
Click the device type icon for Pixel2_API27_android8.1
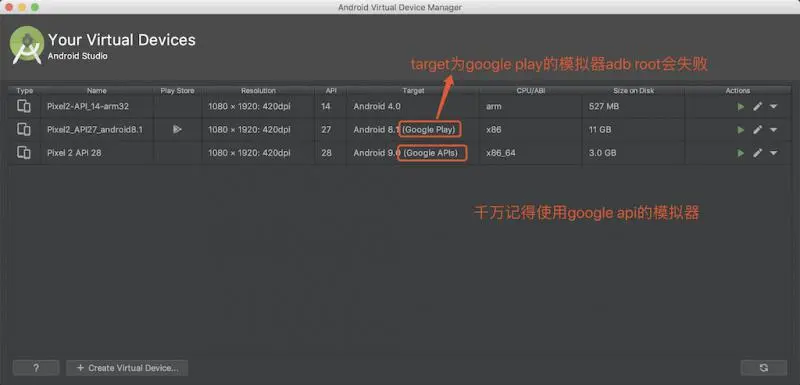tap(24, 130)
